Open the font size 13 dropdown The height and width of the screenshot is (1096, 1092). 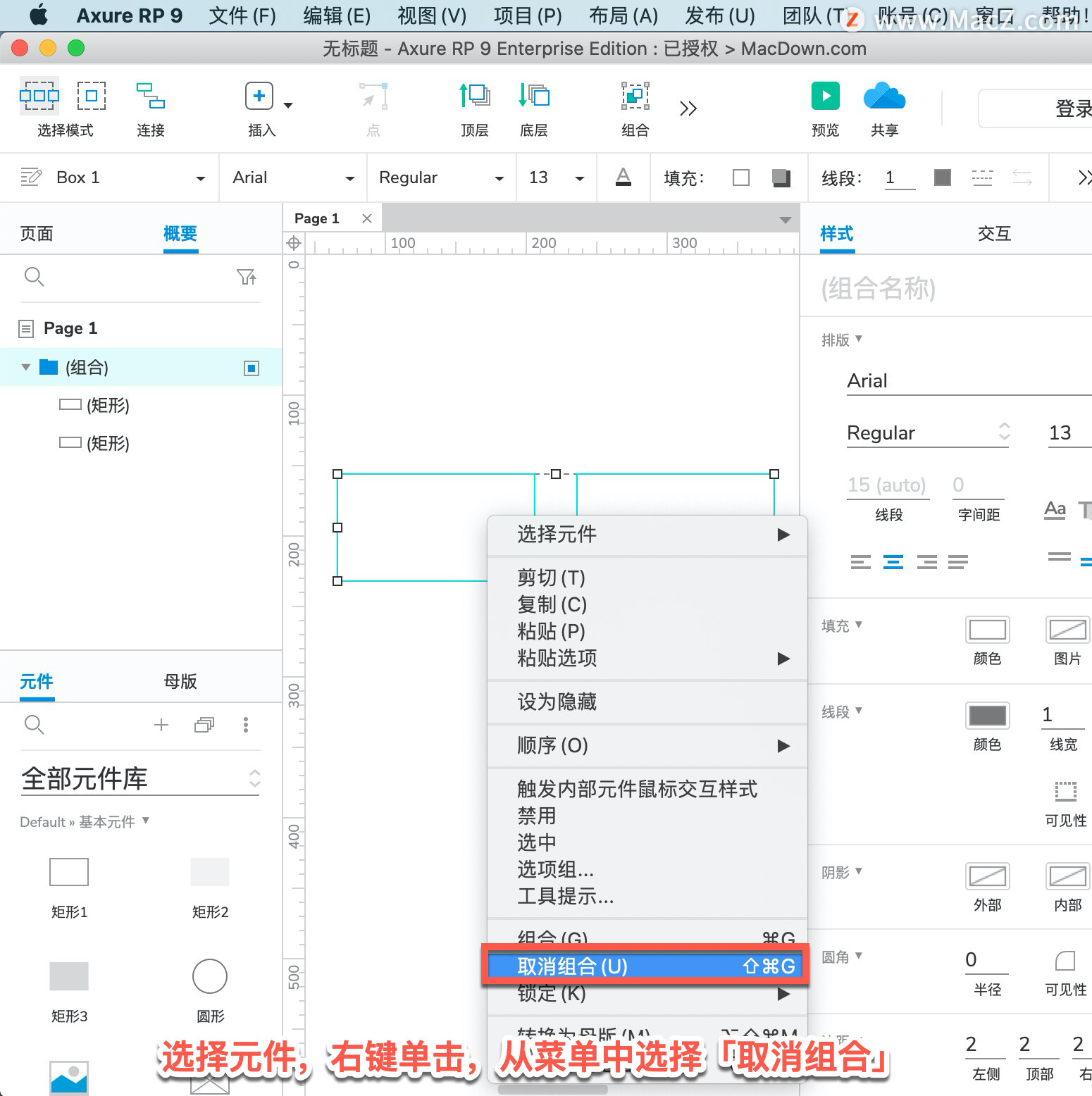[557, 178]
